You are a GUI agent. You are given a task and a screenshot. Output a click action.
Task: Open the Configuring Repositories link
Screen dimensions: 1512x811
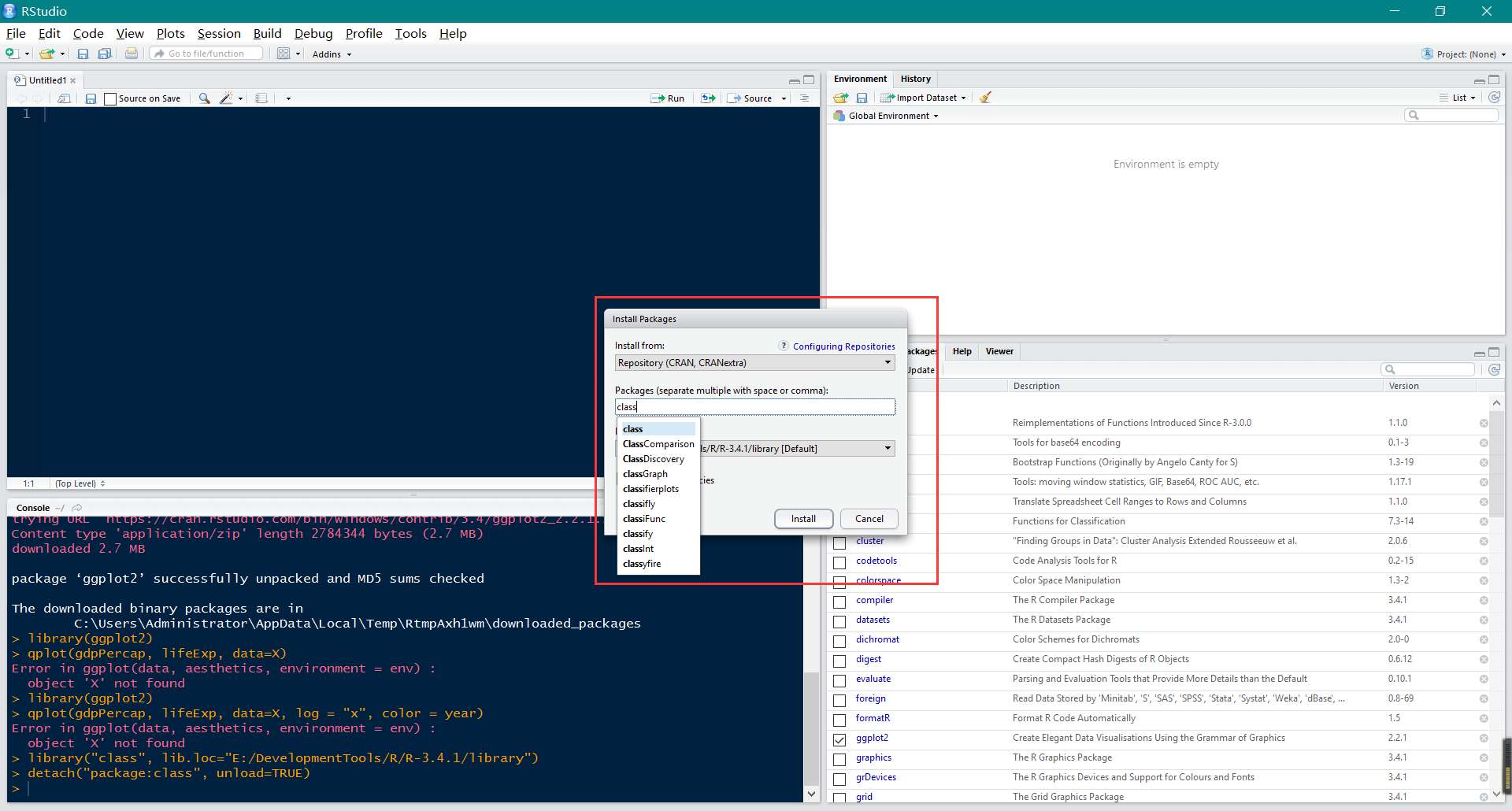[x=843, y=346]
